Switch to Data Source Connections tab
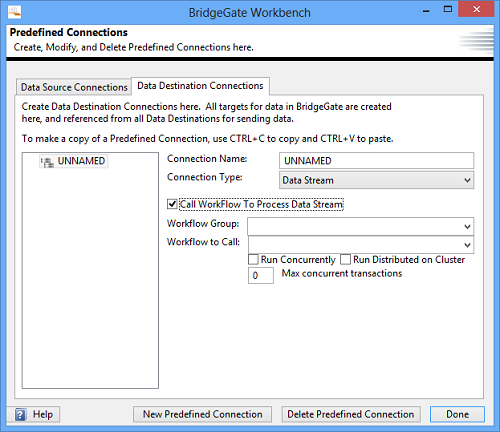Screen dimensions: 500x432 tap(74, 87)
